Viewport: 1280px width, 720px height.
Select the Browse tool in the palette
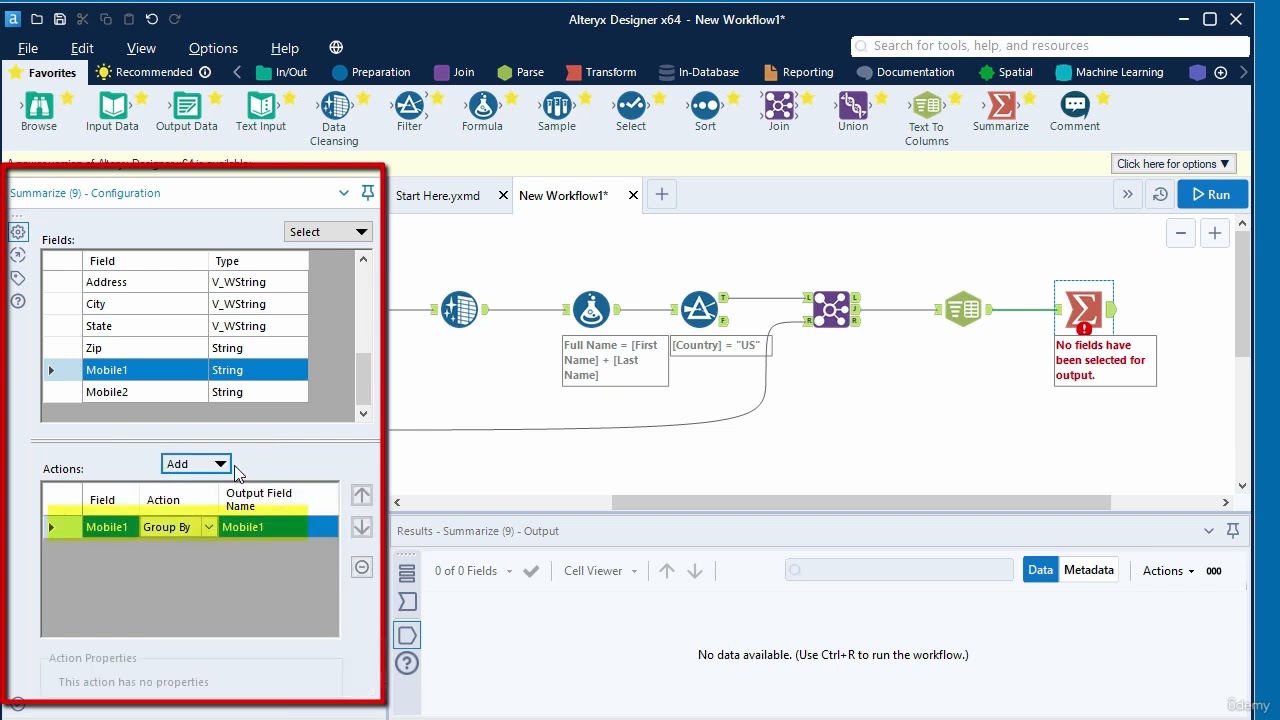point(39,111)
